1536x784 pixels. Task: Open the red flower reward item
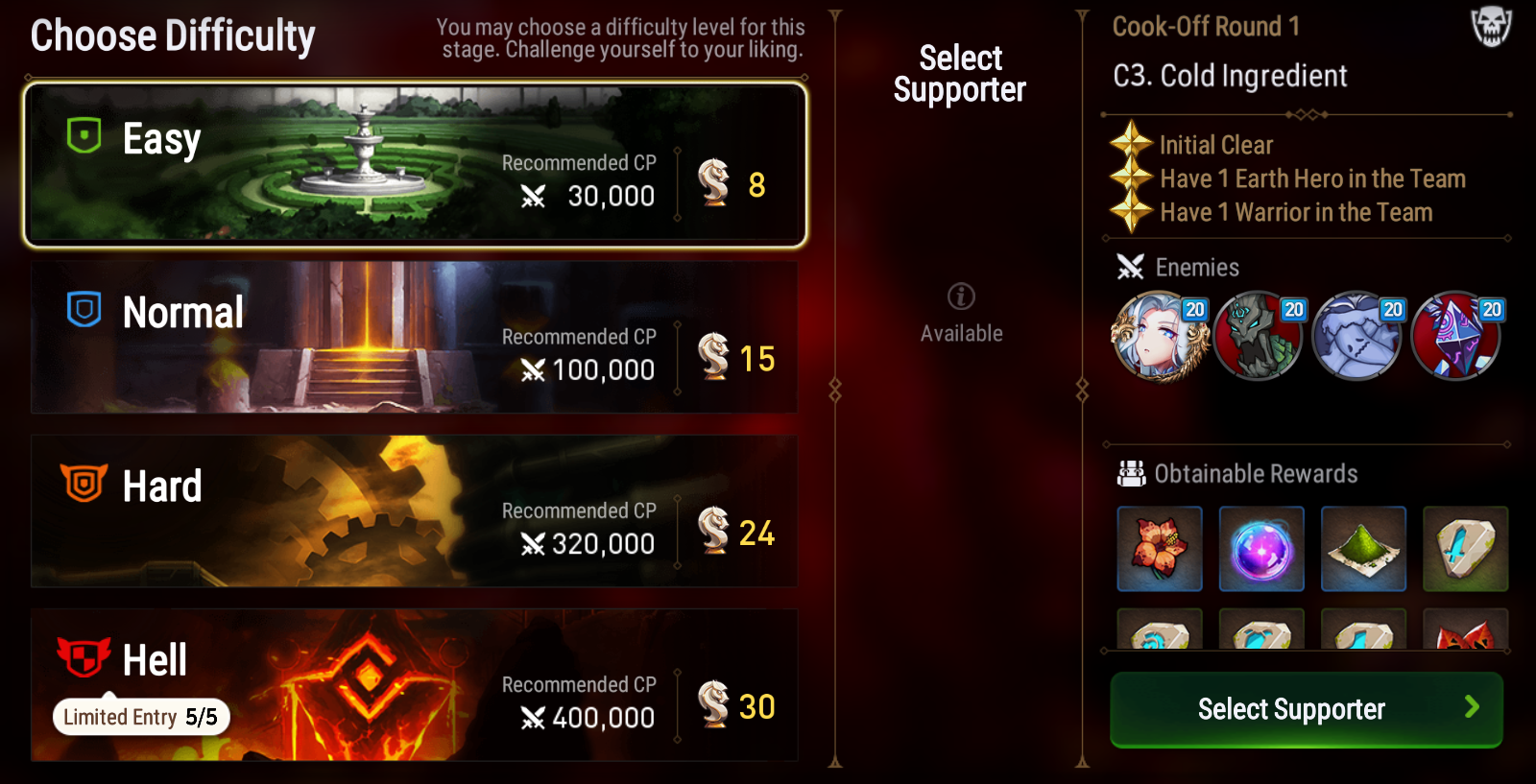coord(1160,549)
